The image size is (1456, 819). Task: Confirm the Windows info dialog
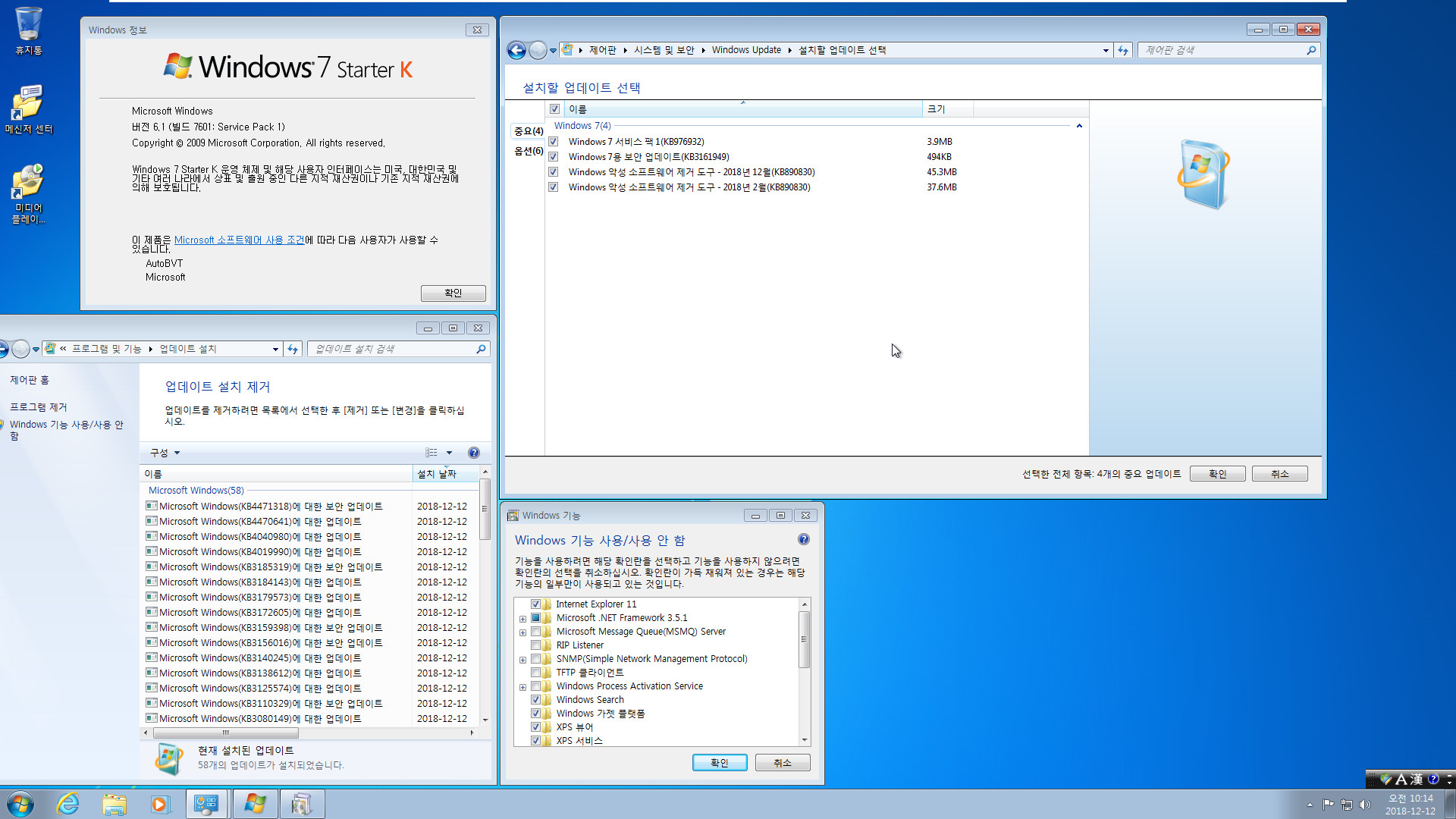[453, 293]
